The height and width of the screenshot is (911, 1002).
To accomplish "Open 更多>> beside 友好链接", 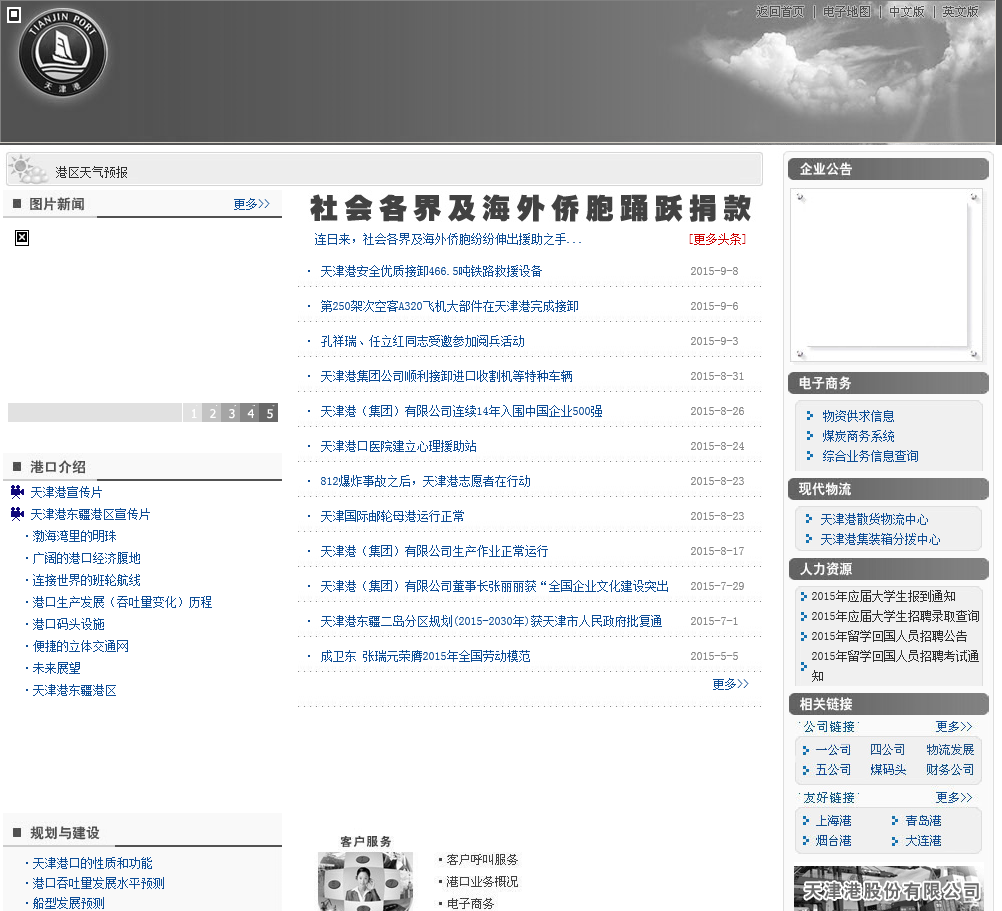I will tap(953, 797).
